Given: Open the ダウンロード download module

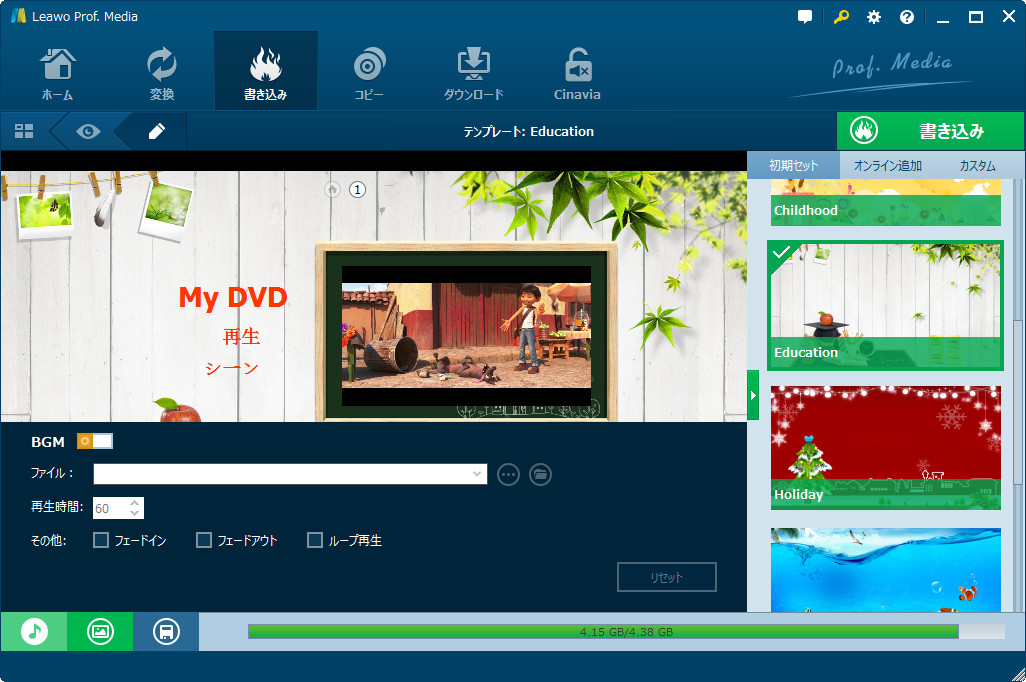Looking at the screenshot, I should tap(473, 75).
